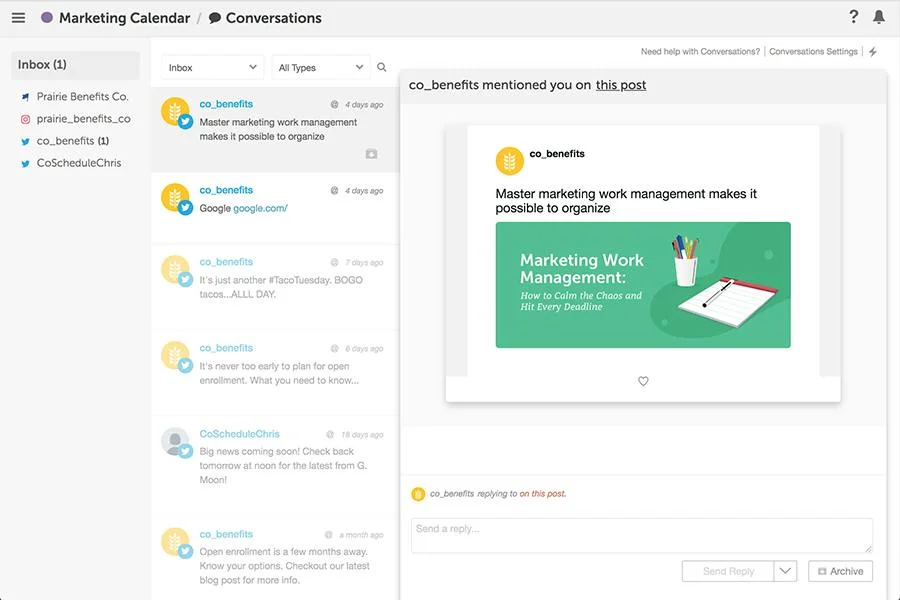This screenshot has height=600, width=900.
Task: Open the notifications bell
Action: [x=879, y=17]
